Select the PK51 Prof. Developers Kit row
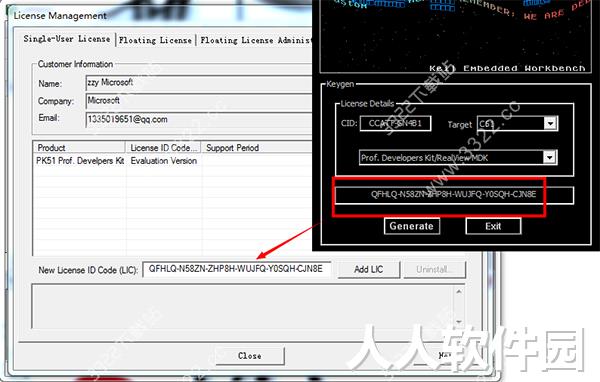The image size is (600, 382). pyautogui.click(x=173, y=161)
